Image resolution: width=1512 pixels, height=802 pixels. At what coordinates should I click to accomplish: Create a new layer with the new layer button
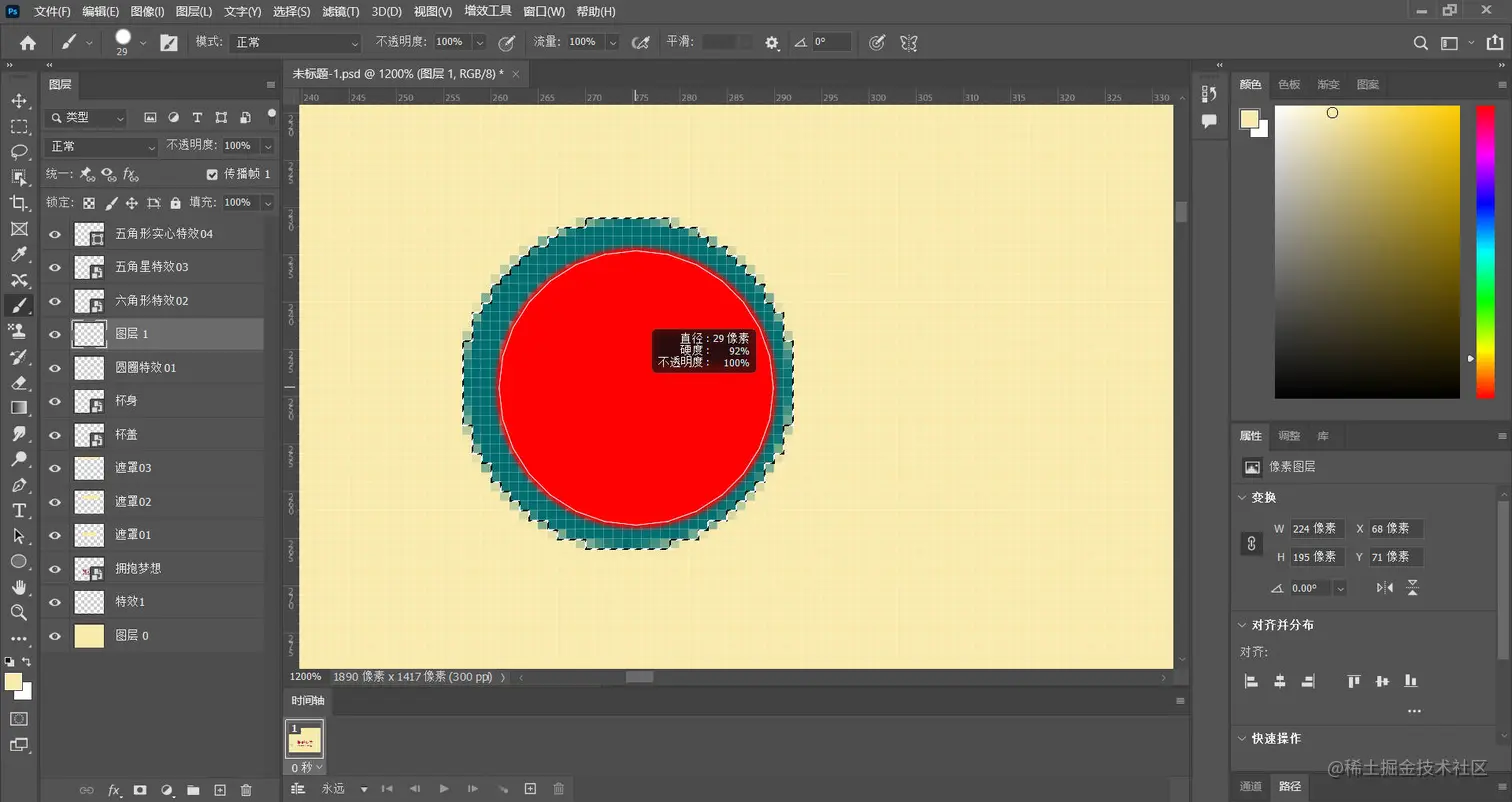(x=219, y=790)
